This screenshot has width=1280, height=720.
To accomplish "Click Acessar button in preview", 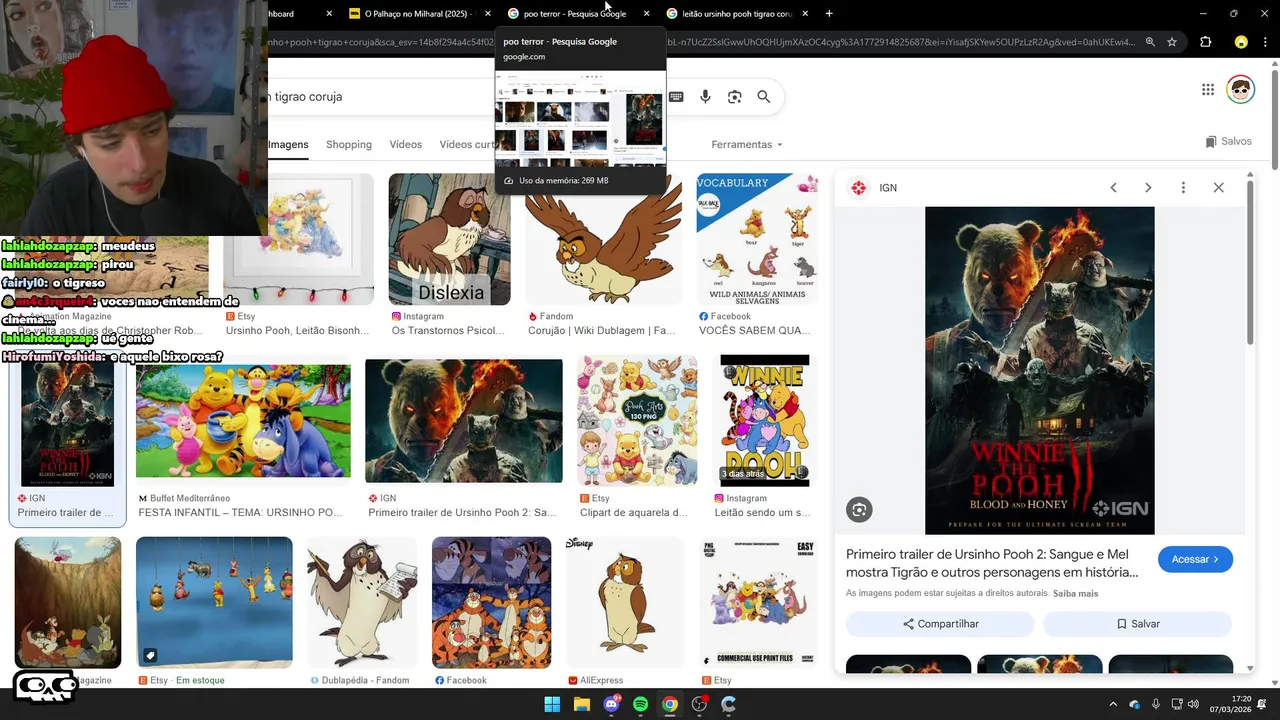I will point(1195,559).
